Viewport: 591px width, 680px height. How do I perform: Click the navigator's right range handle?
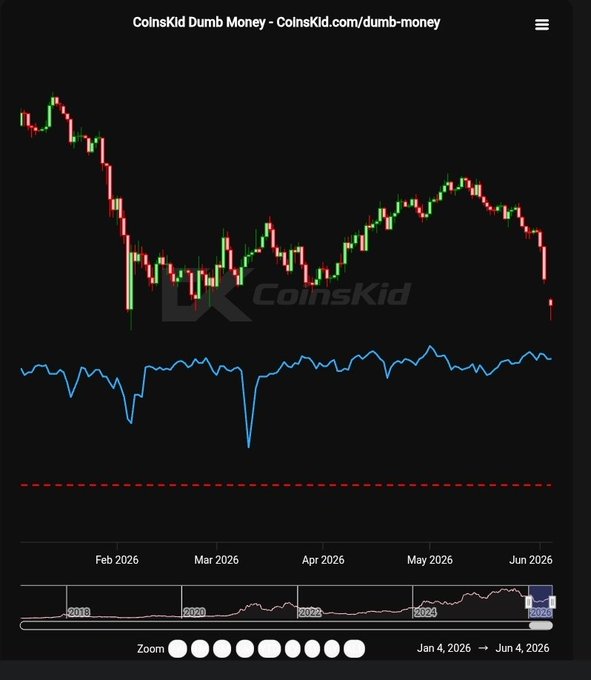(552, 602)
